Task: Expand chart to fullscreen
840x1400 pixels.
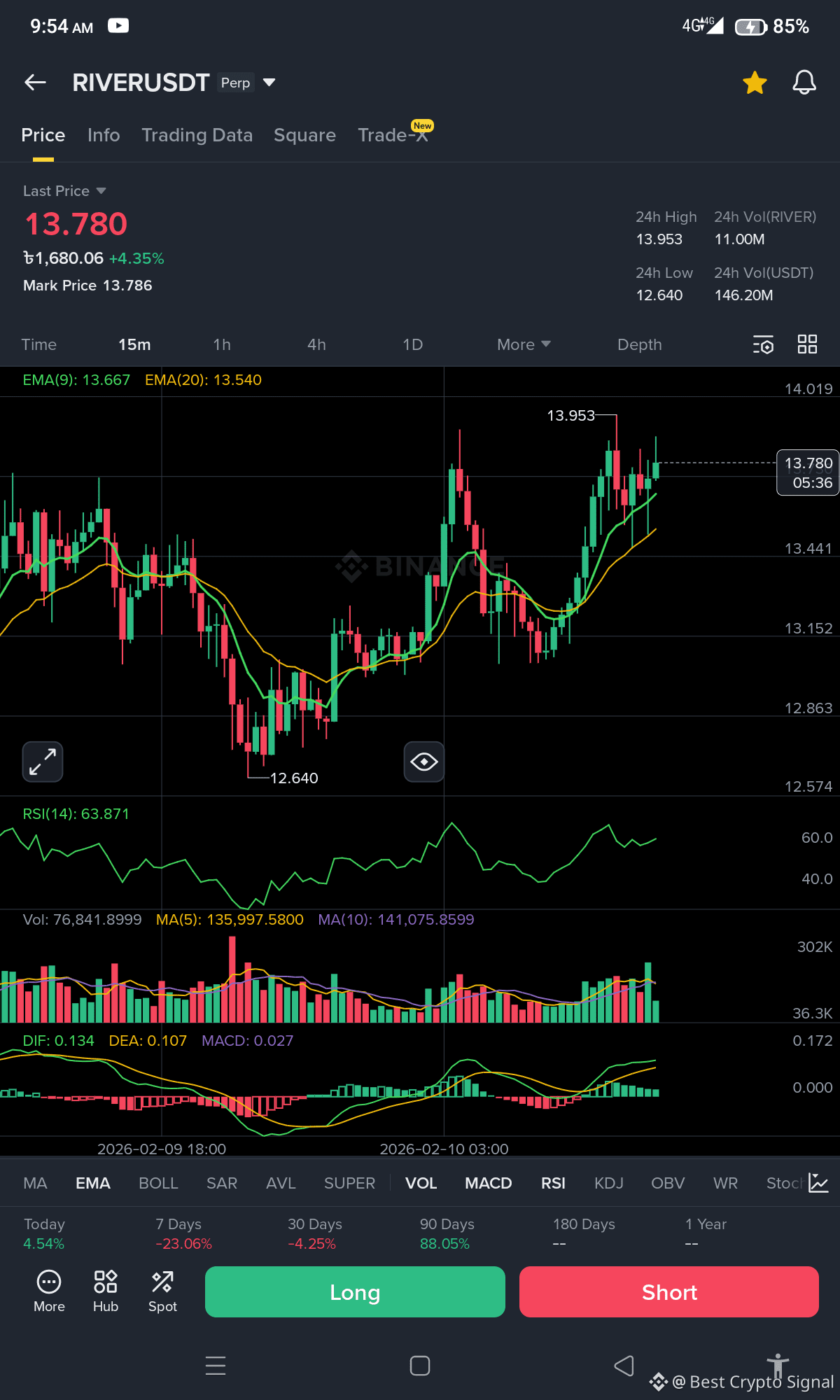Action: click(x=43, y=762)
